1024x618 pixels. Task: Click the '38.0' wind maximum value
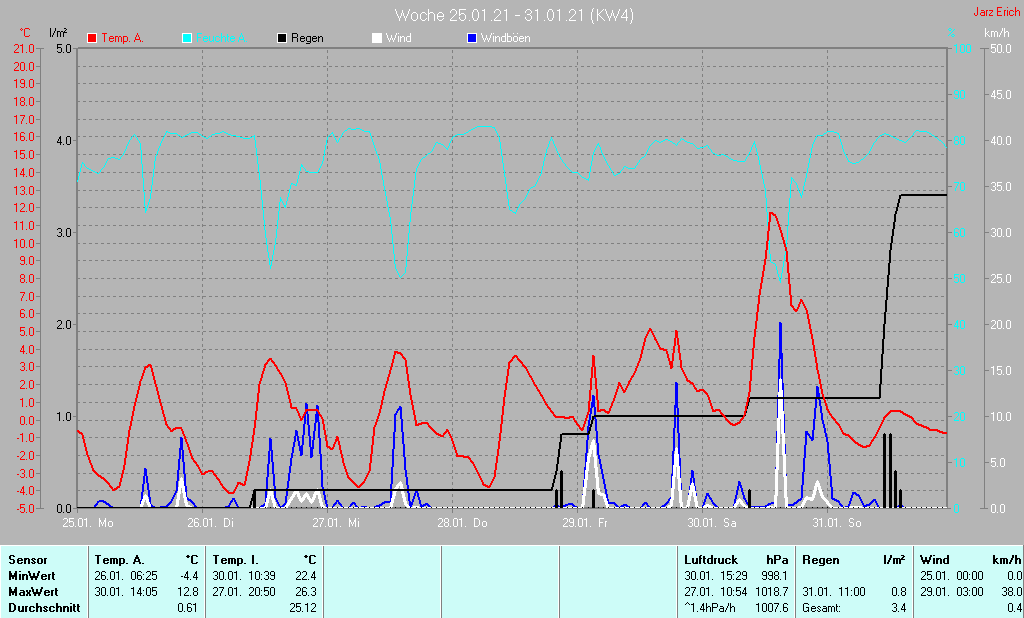click(x=1012, y=592)
